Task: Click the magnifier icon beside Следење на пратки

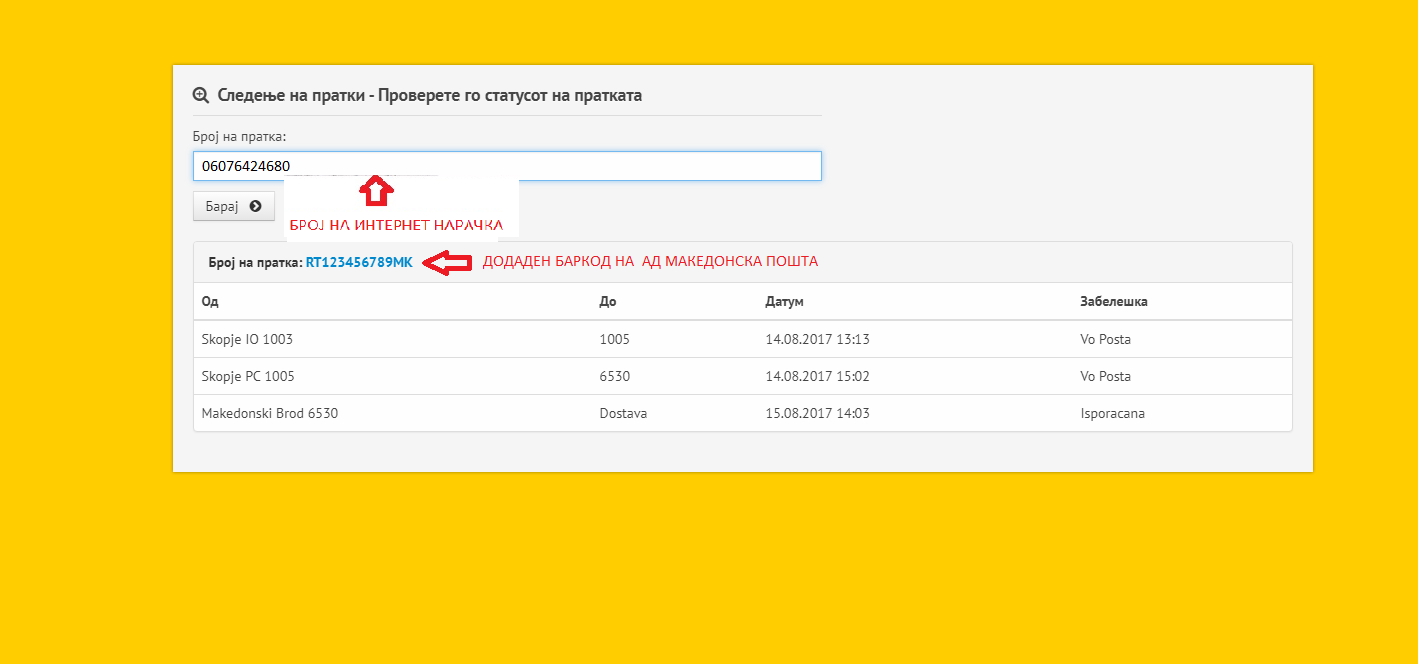Action: (x=201, y=95)
